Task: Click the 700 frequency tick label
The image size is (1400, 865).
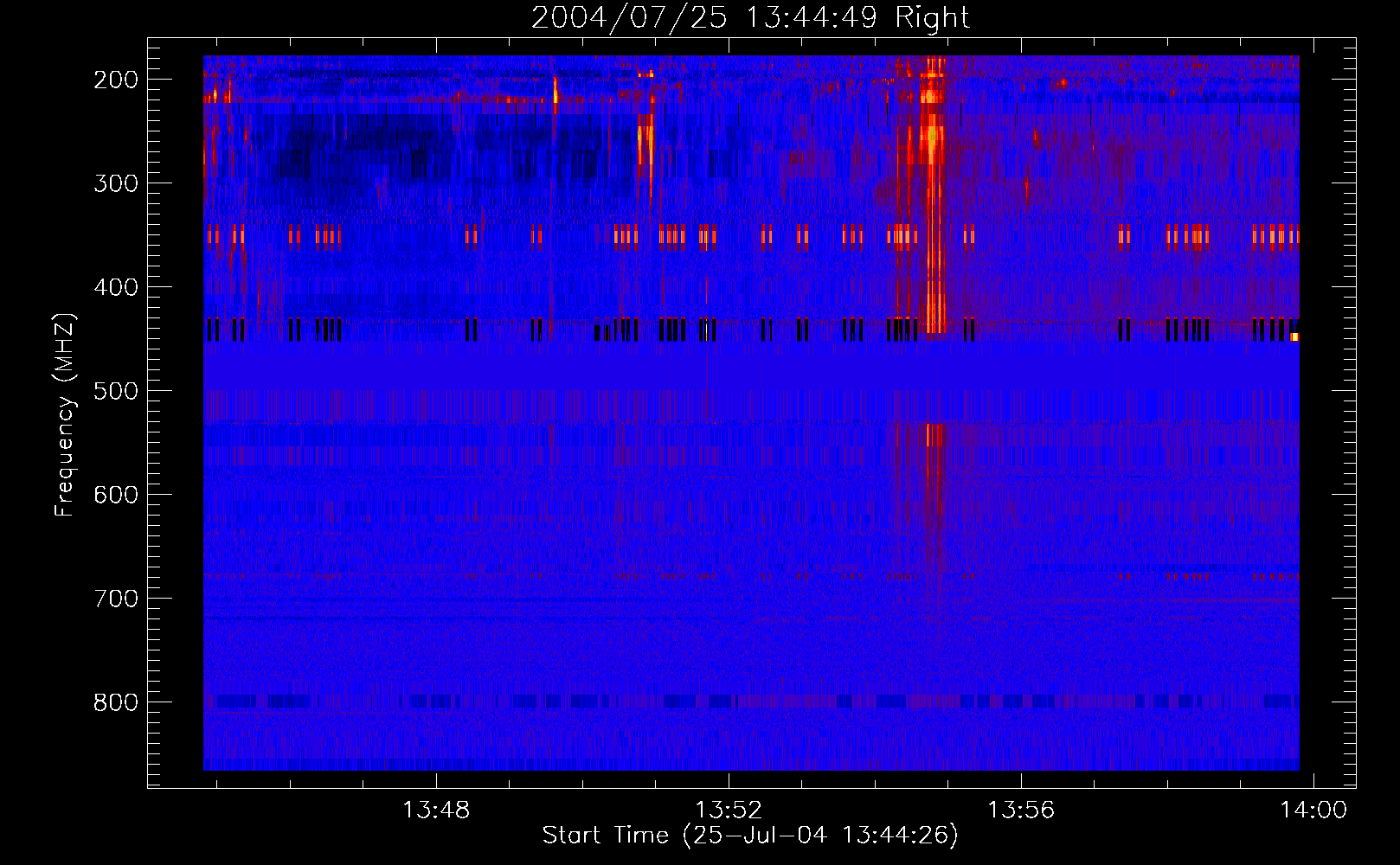Action: [x=116, y=599]
